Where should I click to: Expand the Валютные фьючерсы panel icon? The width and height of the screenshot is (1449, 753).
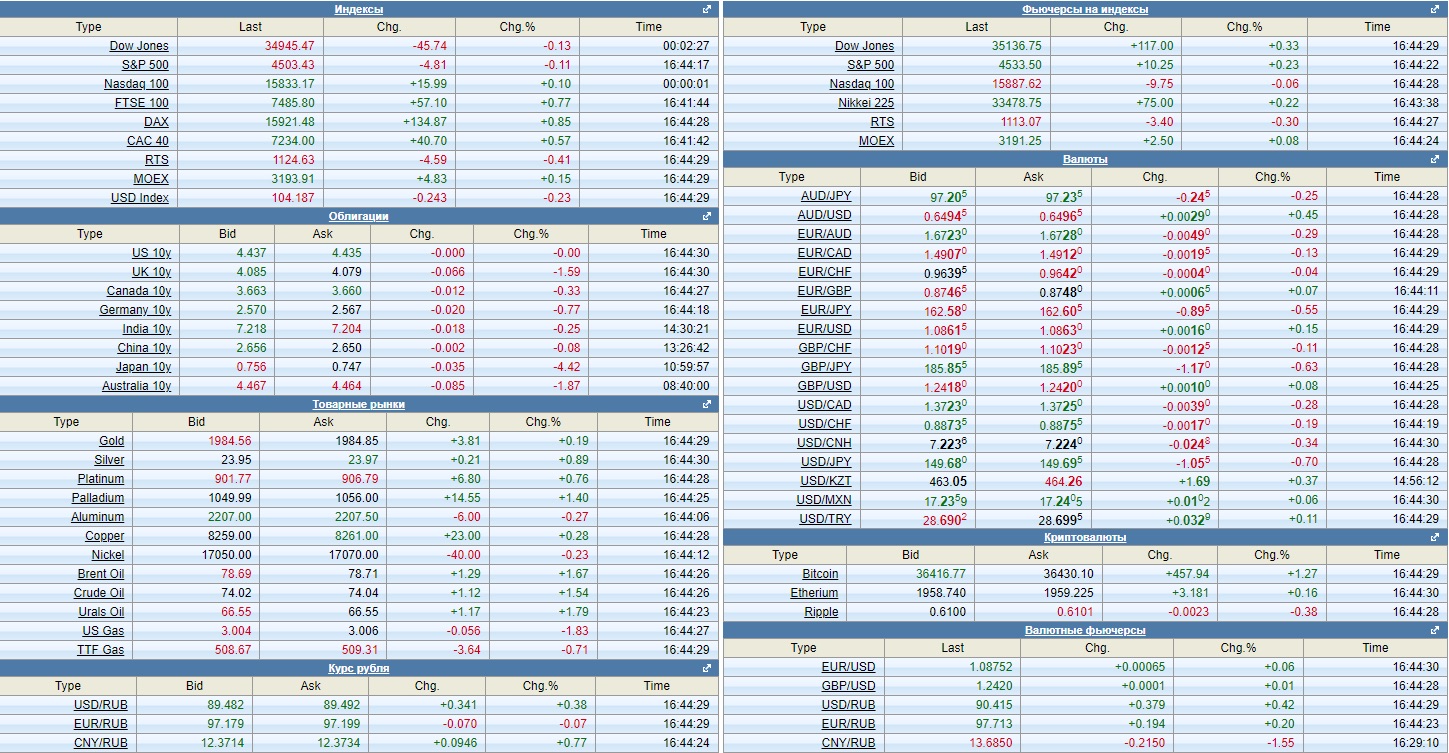pyautogui.click(x=1436, y=630)
